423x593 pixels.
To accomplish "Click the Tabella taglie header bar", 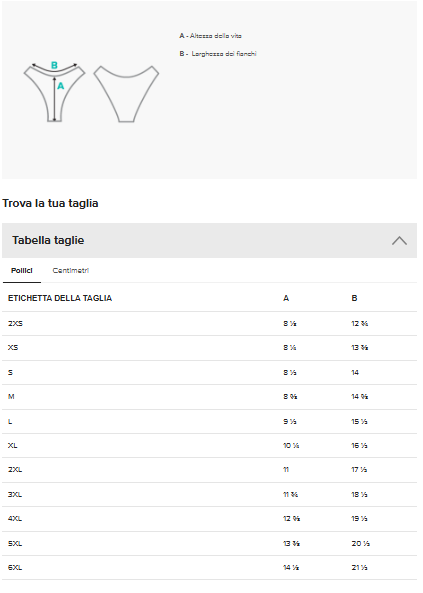I will pos(212,243).
